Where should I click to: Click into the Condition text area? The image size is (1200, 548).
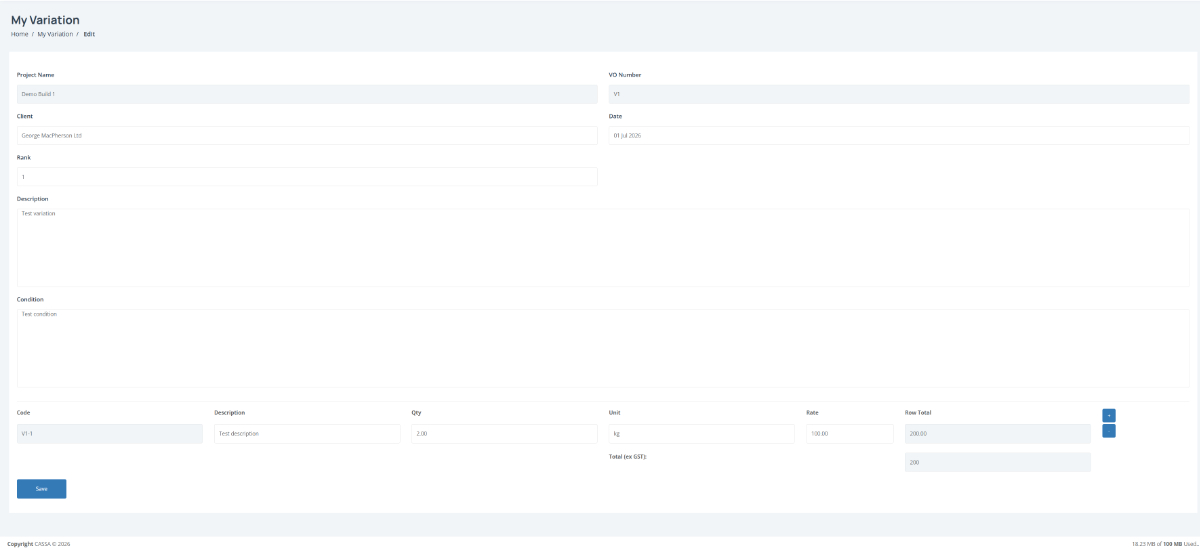click(x=603, y=348)
